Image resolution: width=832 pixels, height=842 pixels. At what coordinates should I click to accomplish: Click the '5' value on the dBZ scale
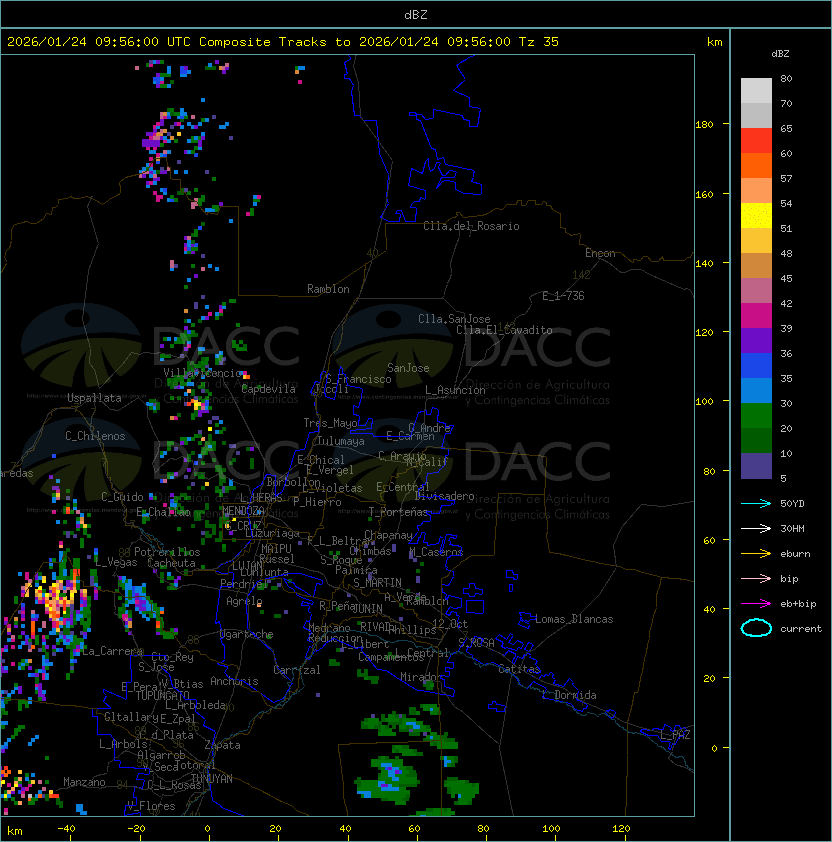coord(783,478)
